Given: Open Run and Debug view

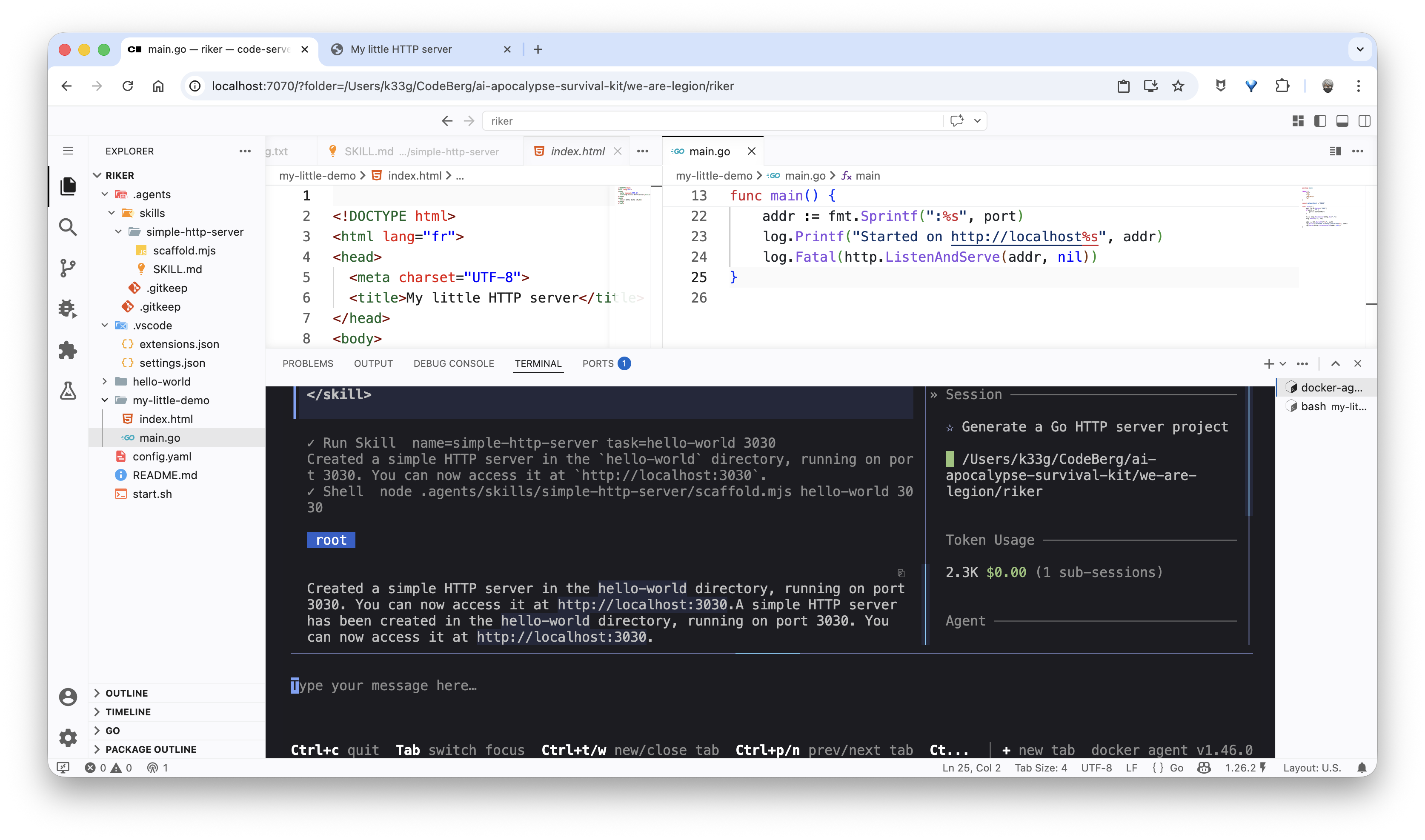Looking at the screenshot, I should click(x=68, y=309).
